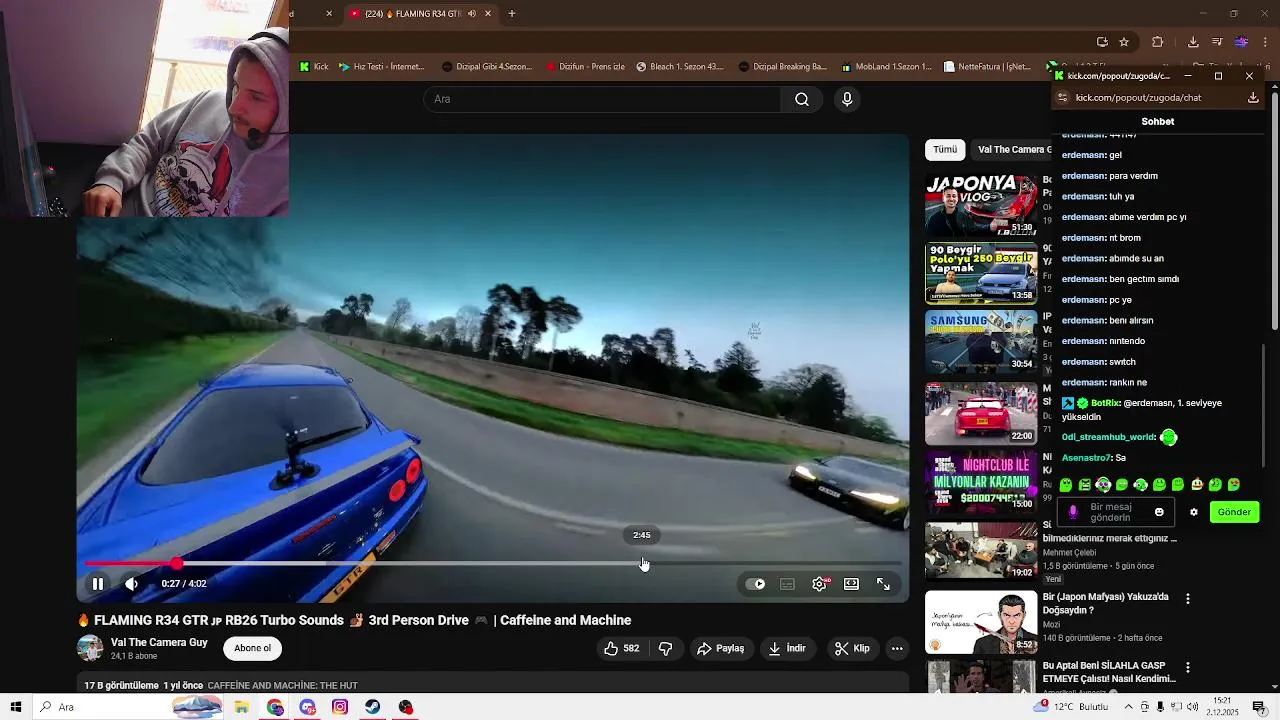The height and width of the screenshot is (720, 1280).
Task: Close the FLAMING R34 GTR tab
Action: coord(488,14)
